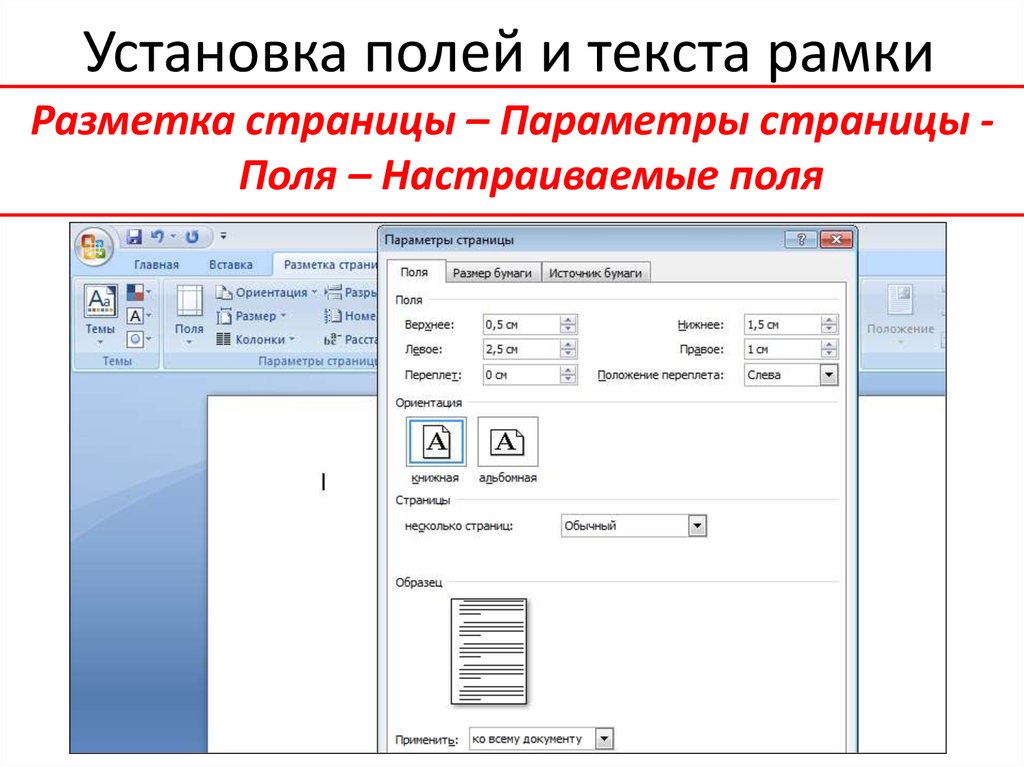The width and height of the screenshot is (1024, 767).
Task: Select the Поля tab in dialog
Action: pos(414,272)
